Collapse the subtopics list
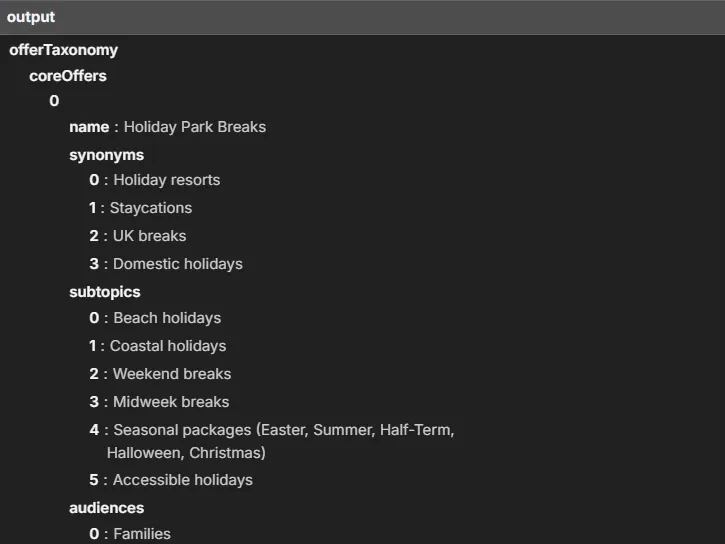 coord(104,292)
